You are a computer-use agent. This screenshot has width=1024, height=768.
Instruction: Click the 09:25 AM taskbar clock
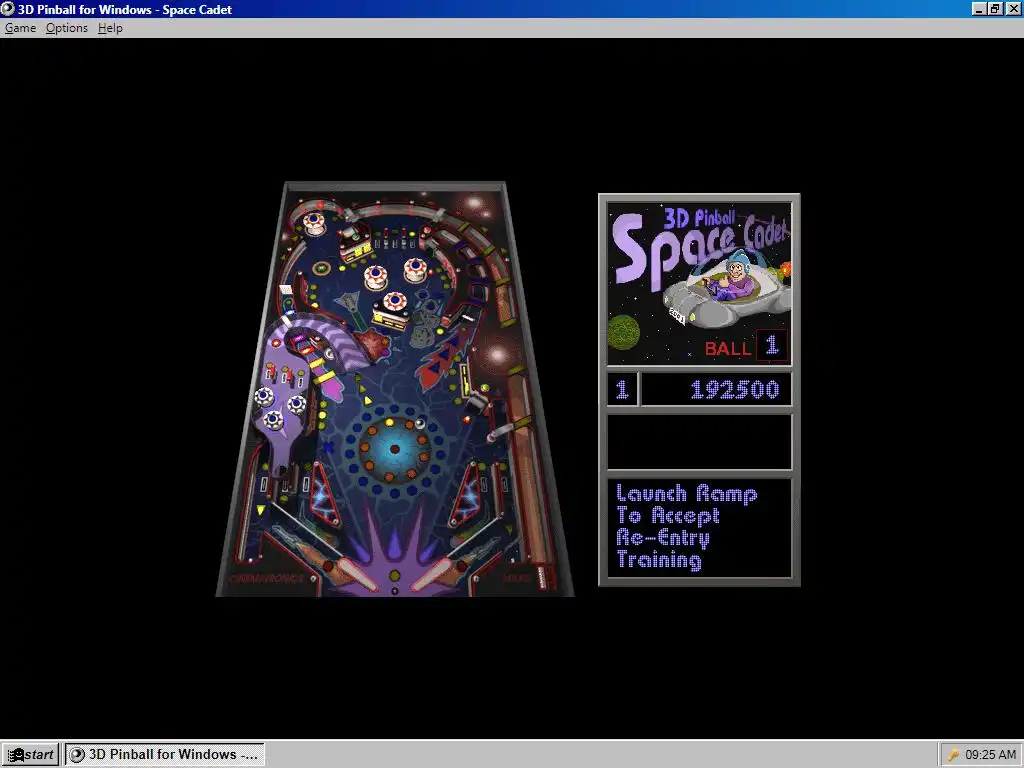[990, 755]
